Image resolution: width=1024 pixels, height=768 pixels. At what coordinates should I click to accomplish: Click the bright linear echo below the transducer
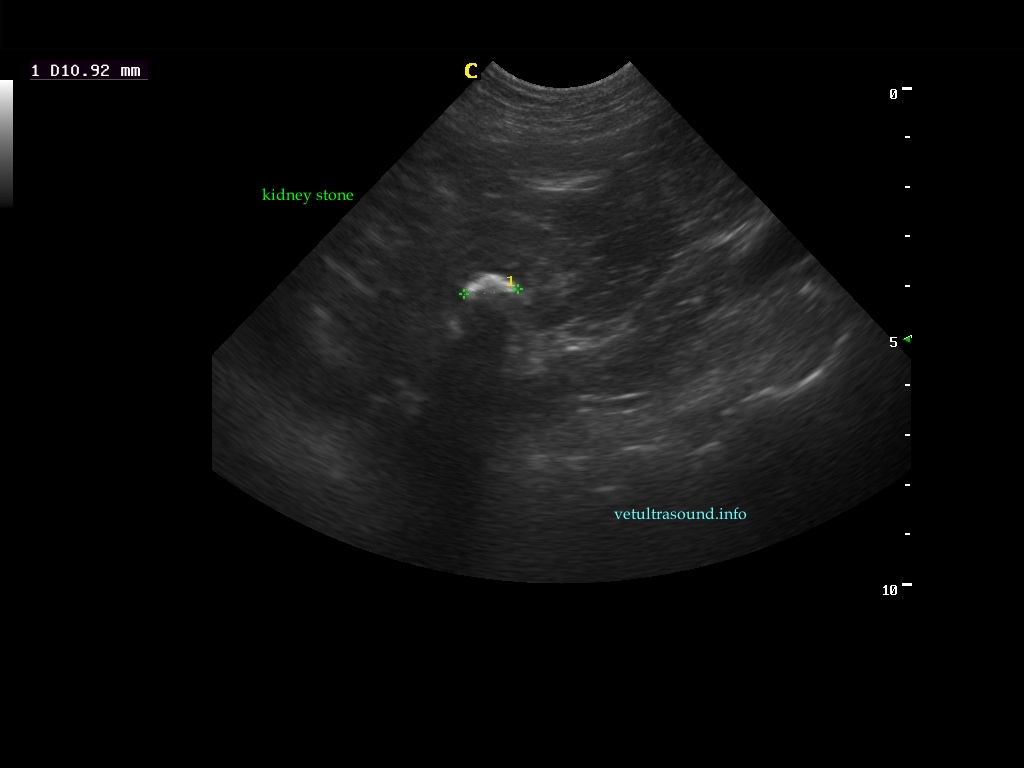(566, 185)
